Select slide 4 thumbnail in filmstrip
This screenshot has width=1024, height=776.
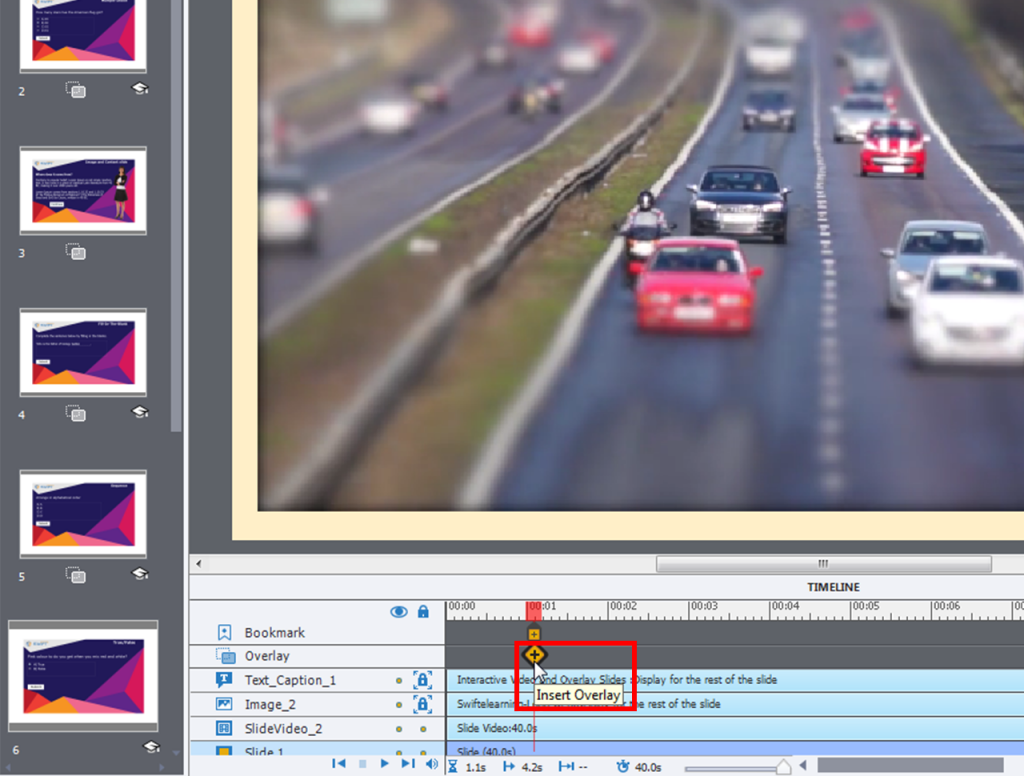[x=83, y=347]
